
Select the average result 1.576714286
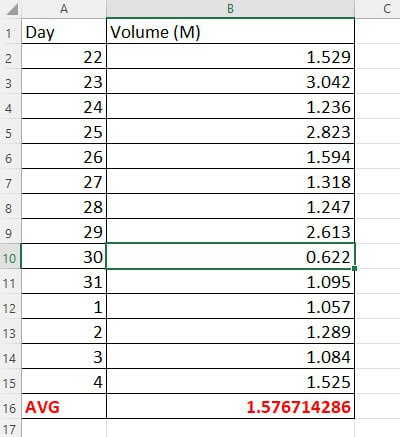(x=230, y=406)
